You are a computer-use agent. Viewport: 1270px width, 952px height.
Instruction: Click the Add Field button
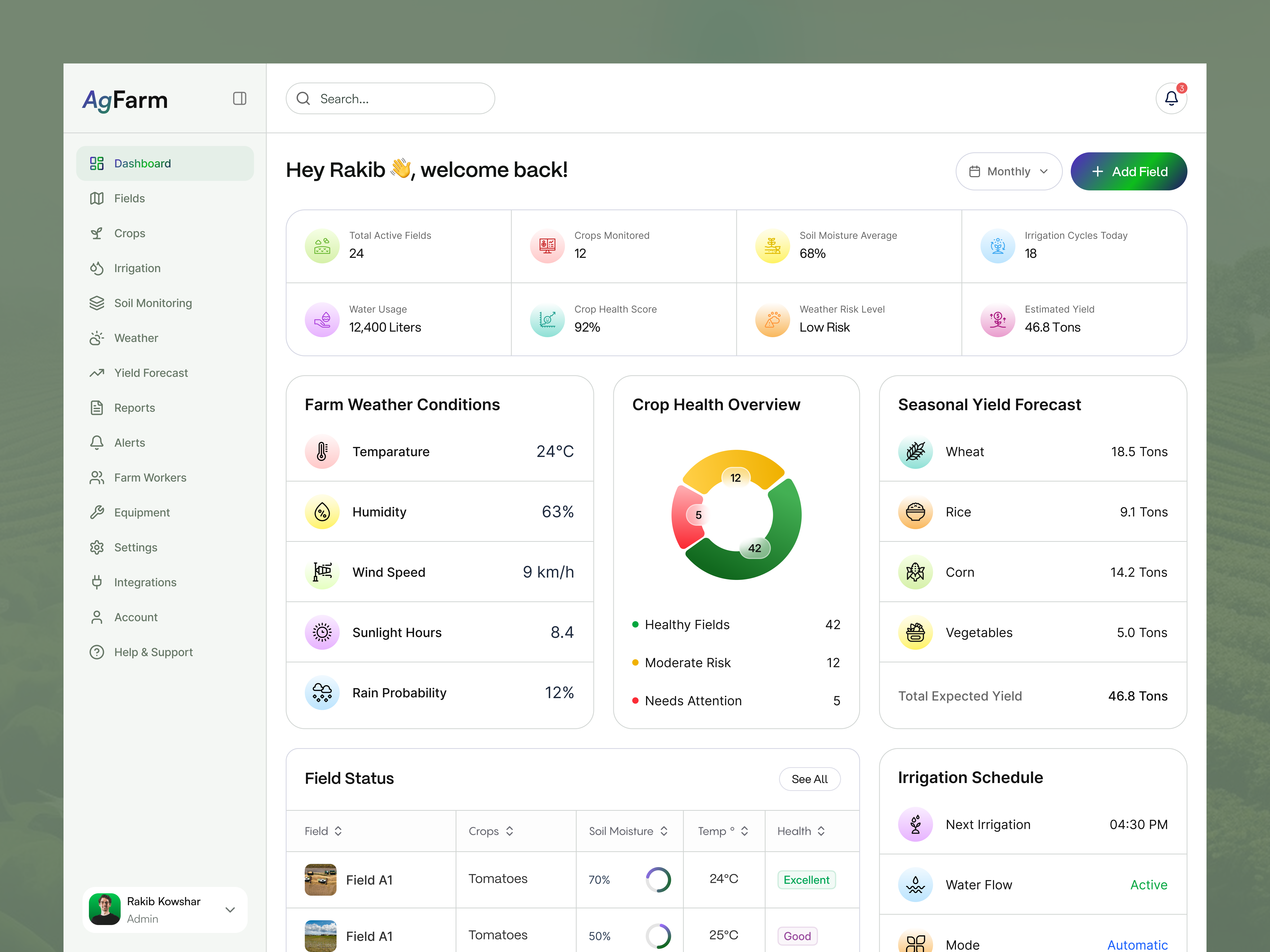(1129, 171)
